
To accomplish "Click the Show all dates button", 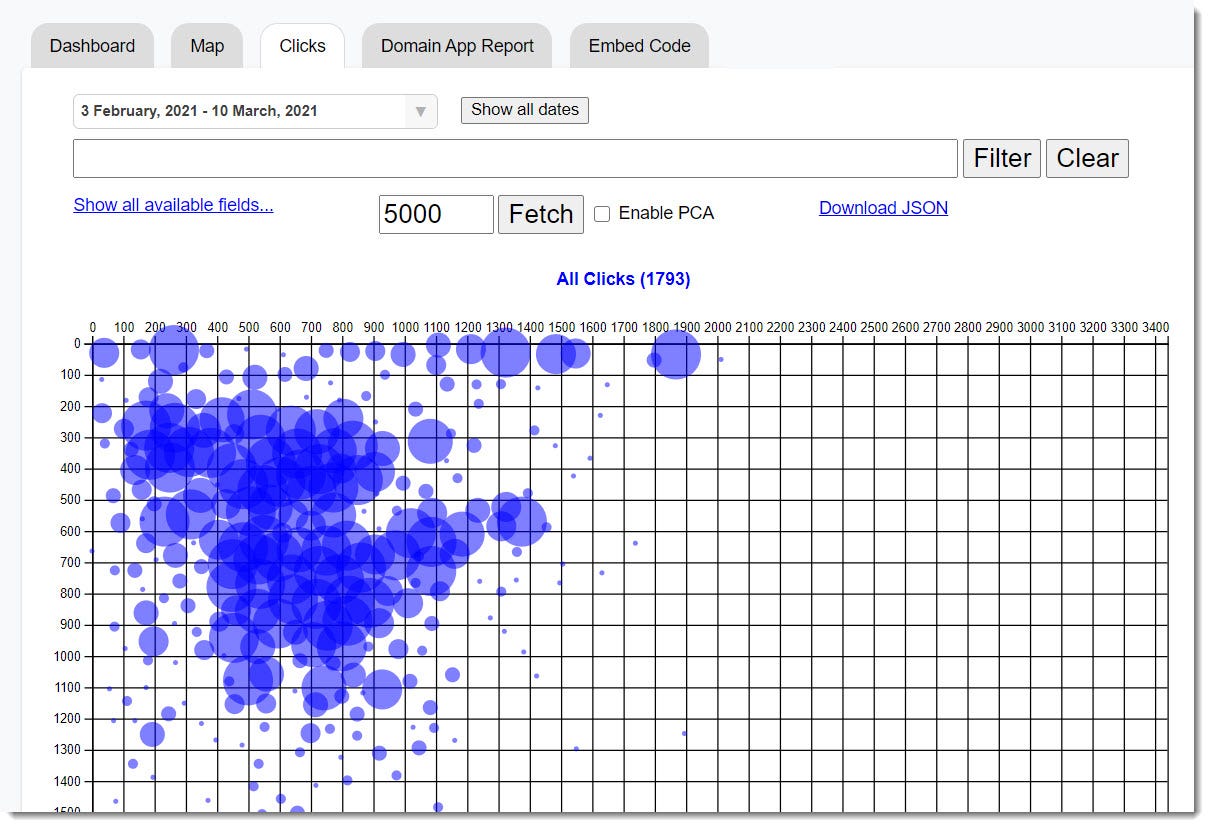I will [525, 110].
